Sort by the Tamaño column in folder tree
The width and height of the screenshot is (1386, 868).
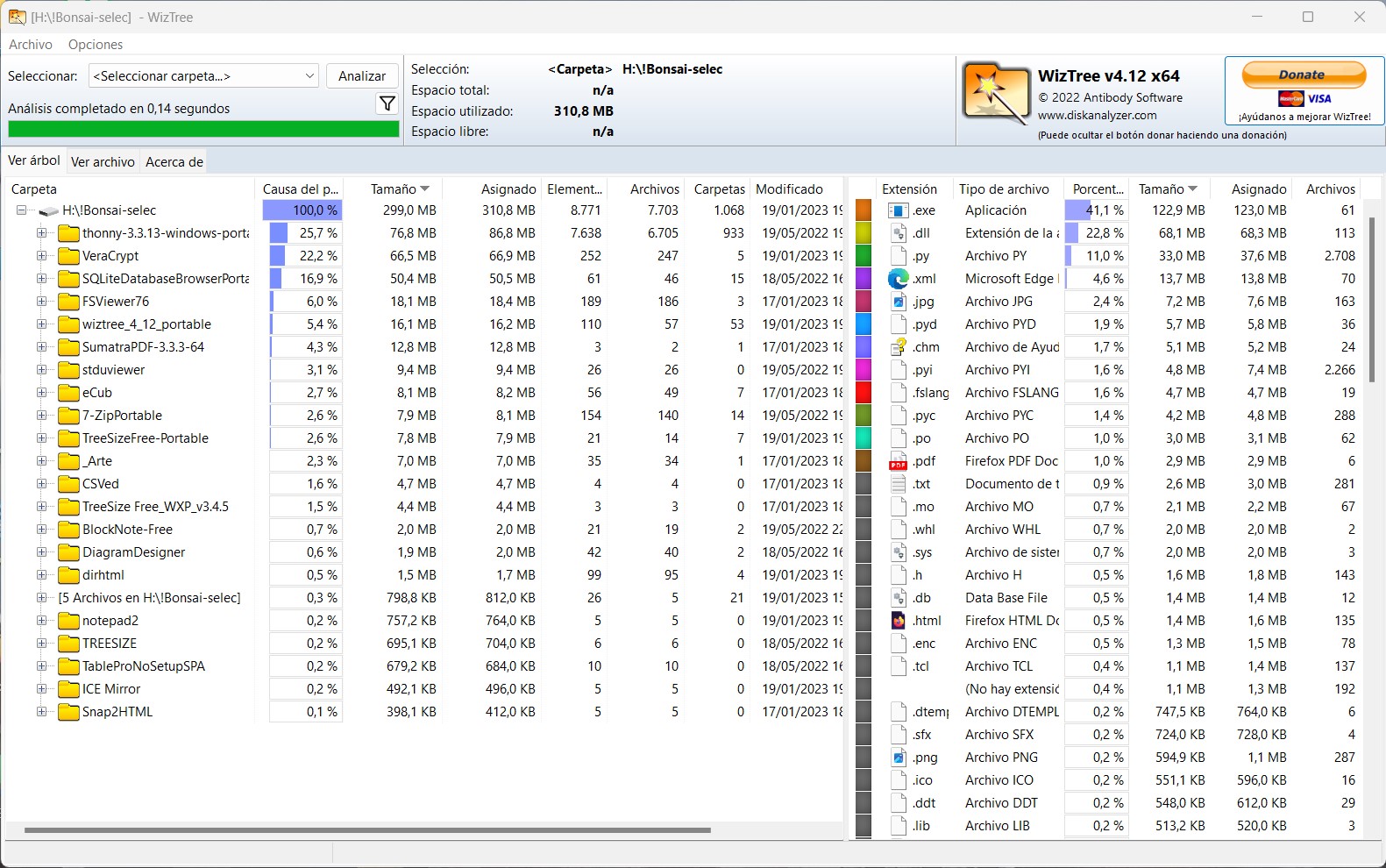pos(394,189)
